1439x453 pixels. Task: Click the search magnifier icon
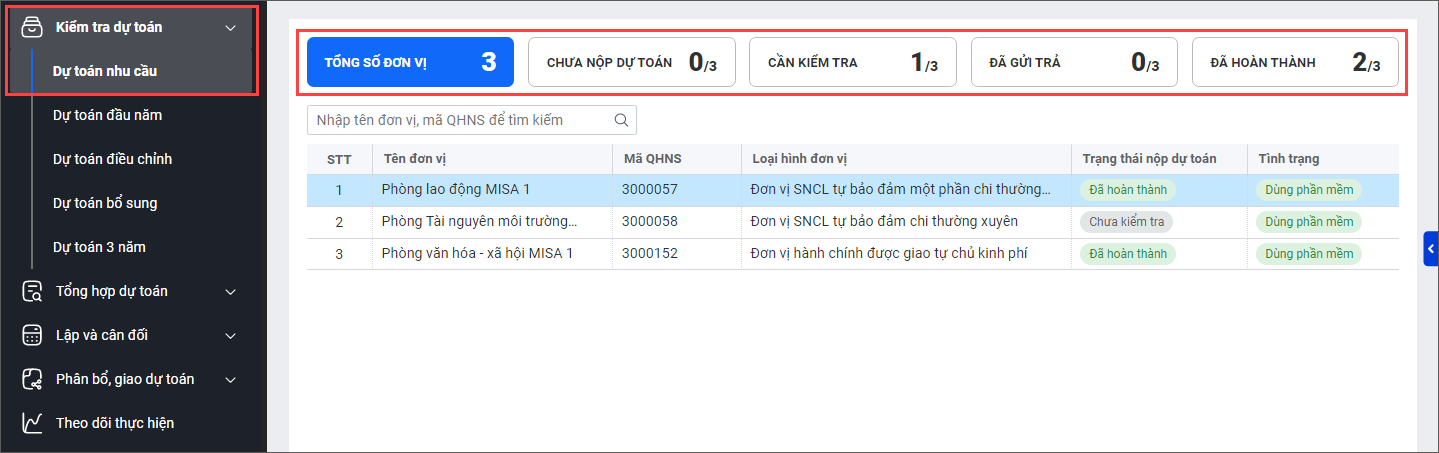point(621,120)
